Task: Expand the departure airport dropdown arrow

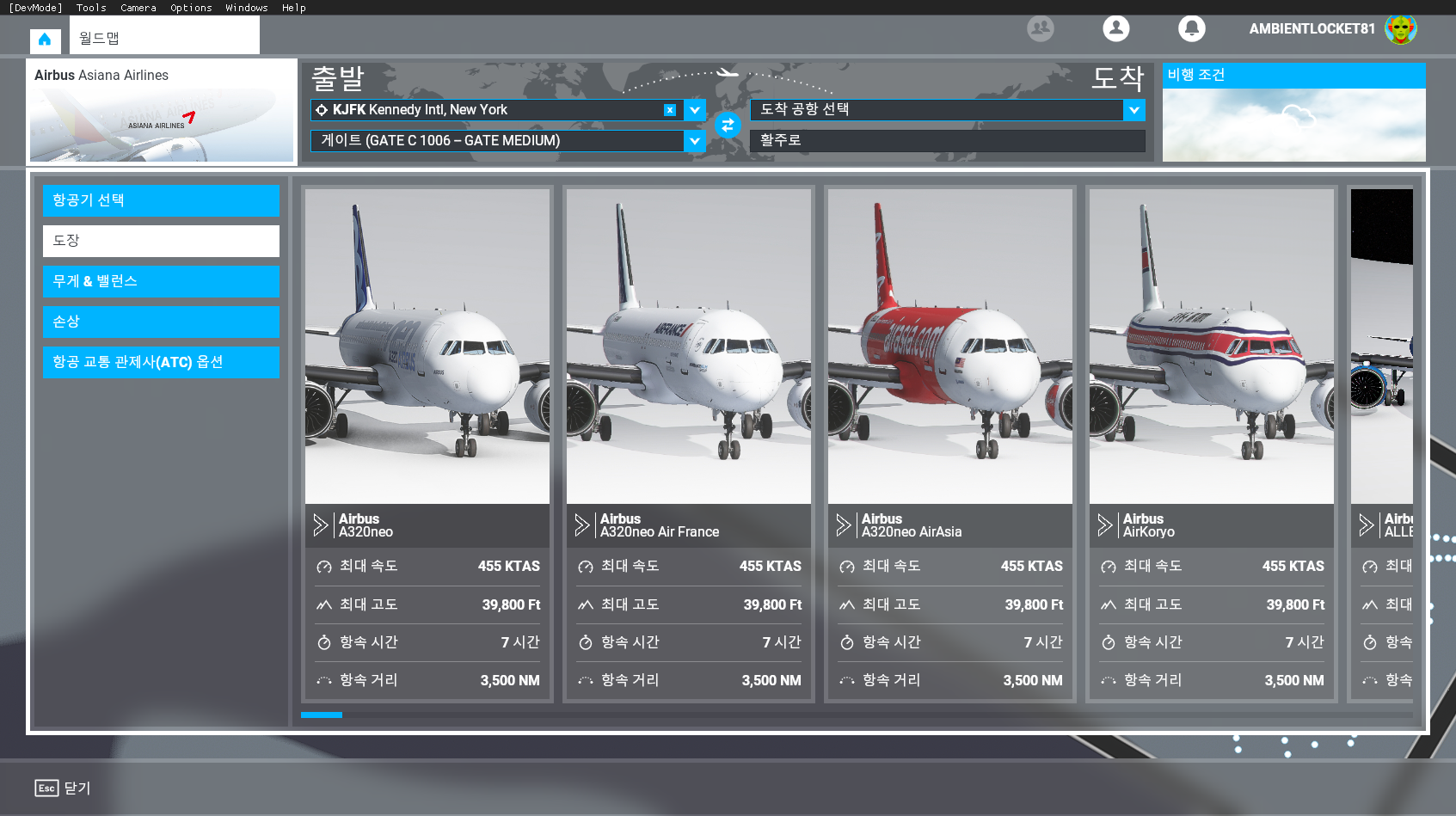Action: 695,110
